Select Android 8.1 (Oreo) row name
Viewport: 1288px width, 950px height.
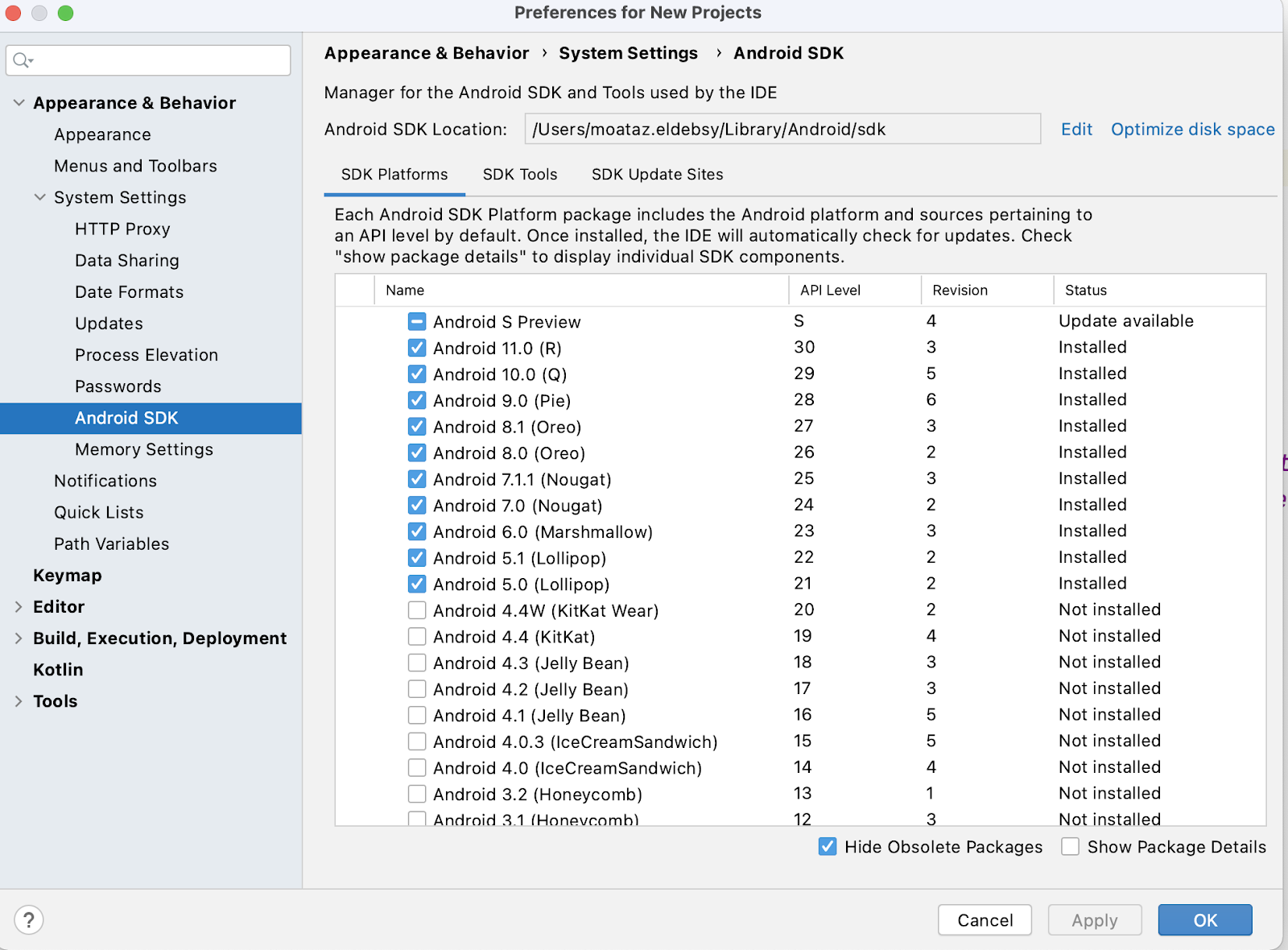coord(507,427)
